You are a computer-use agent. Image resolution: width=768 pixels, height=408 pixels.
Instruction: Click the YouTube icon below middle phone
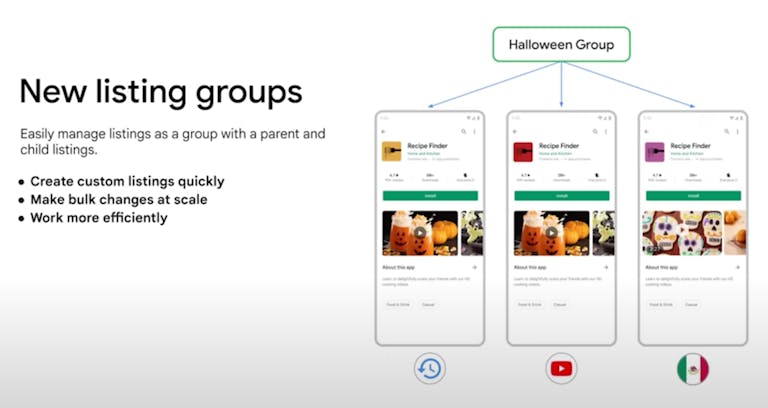pyautogui.click(x=561, y=369)
